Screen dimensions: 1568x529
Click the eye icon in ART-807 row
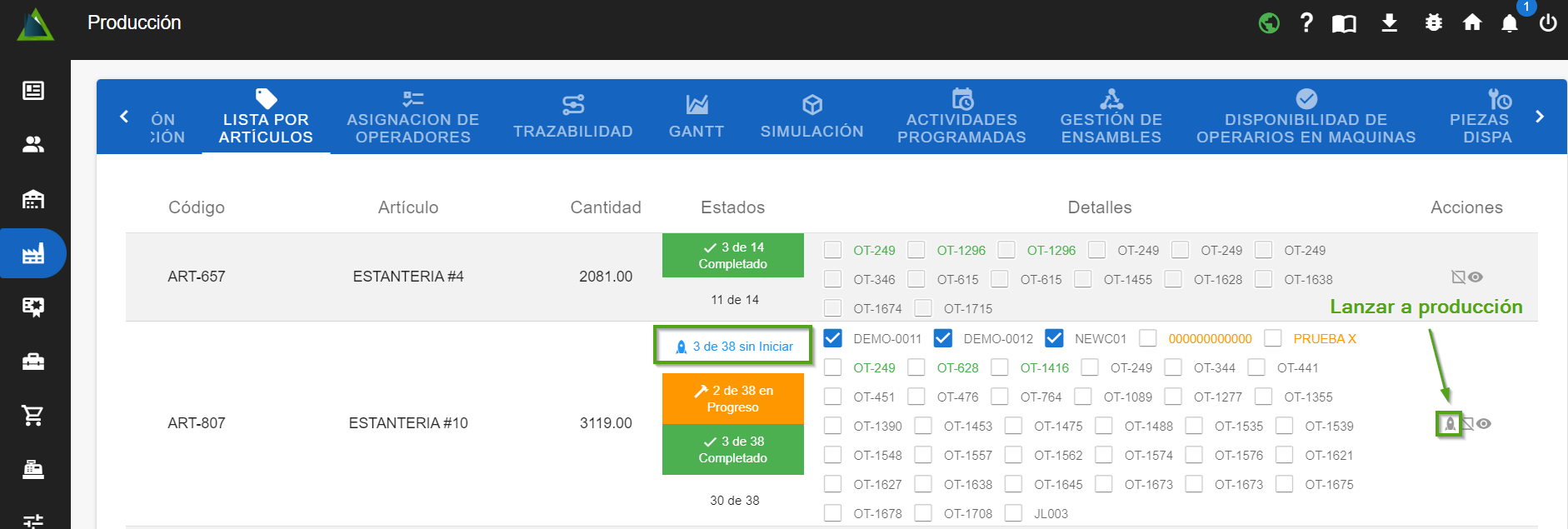click(1484, 424)
